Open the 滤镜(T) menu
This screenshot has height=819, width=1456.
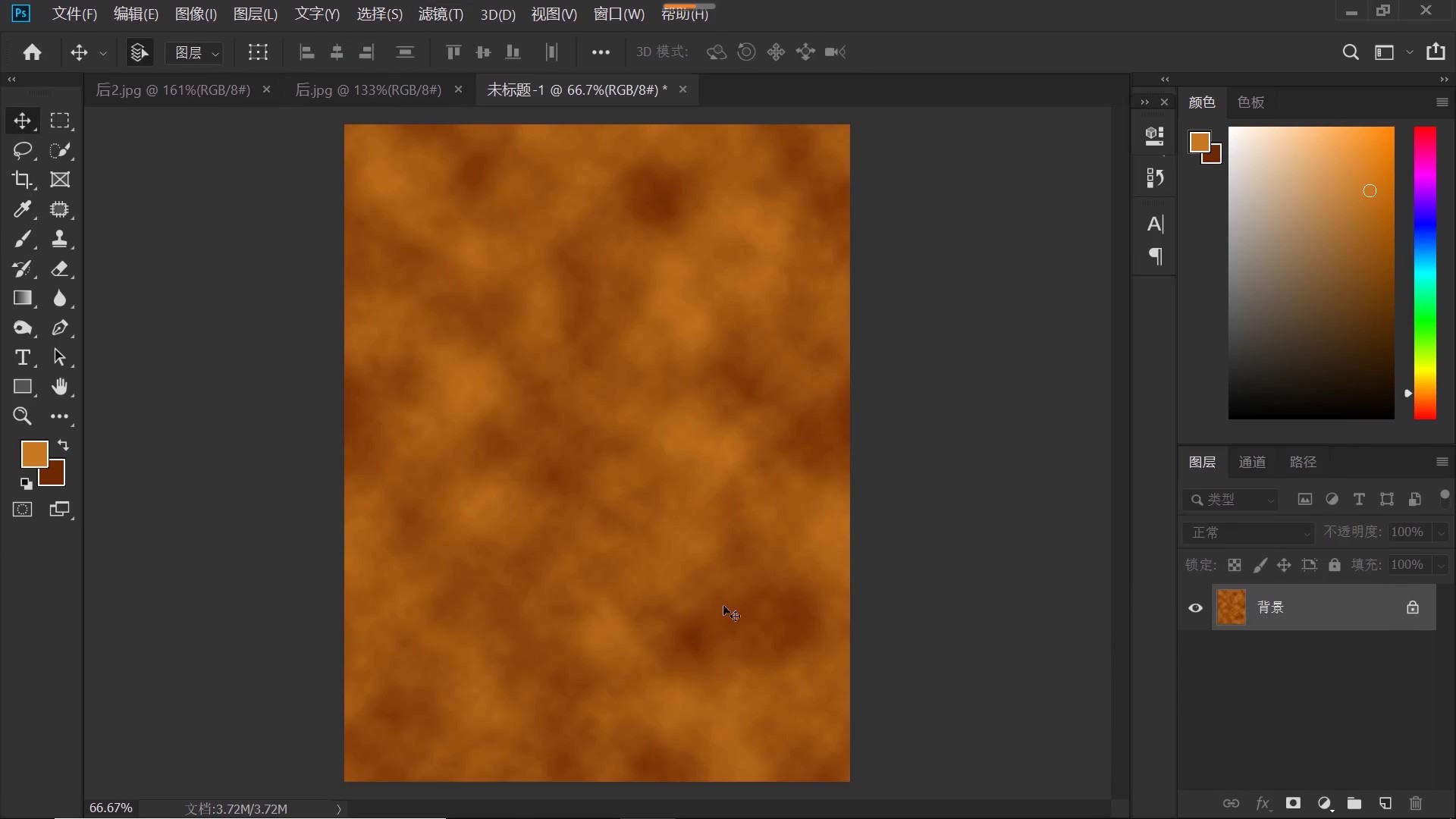(440, 14)
